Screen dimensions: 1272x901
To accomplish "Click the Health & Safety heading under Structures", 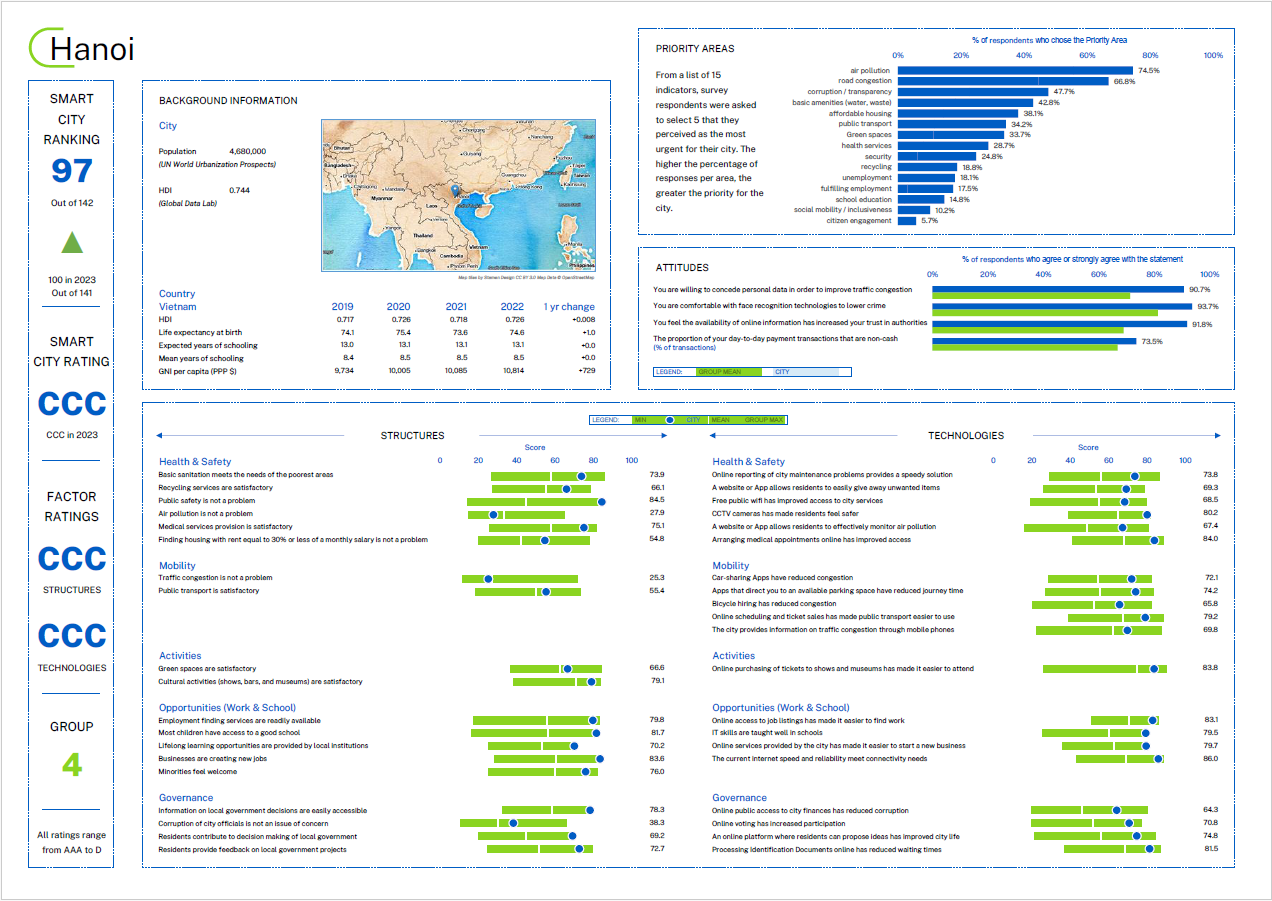I will pos(195,462).
